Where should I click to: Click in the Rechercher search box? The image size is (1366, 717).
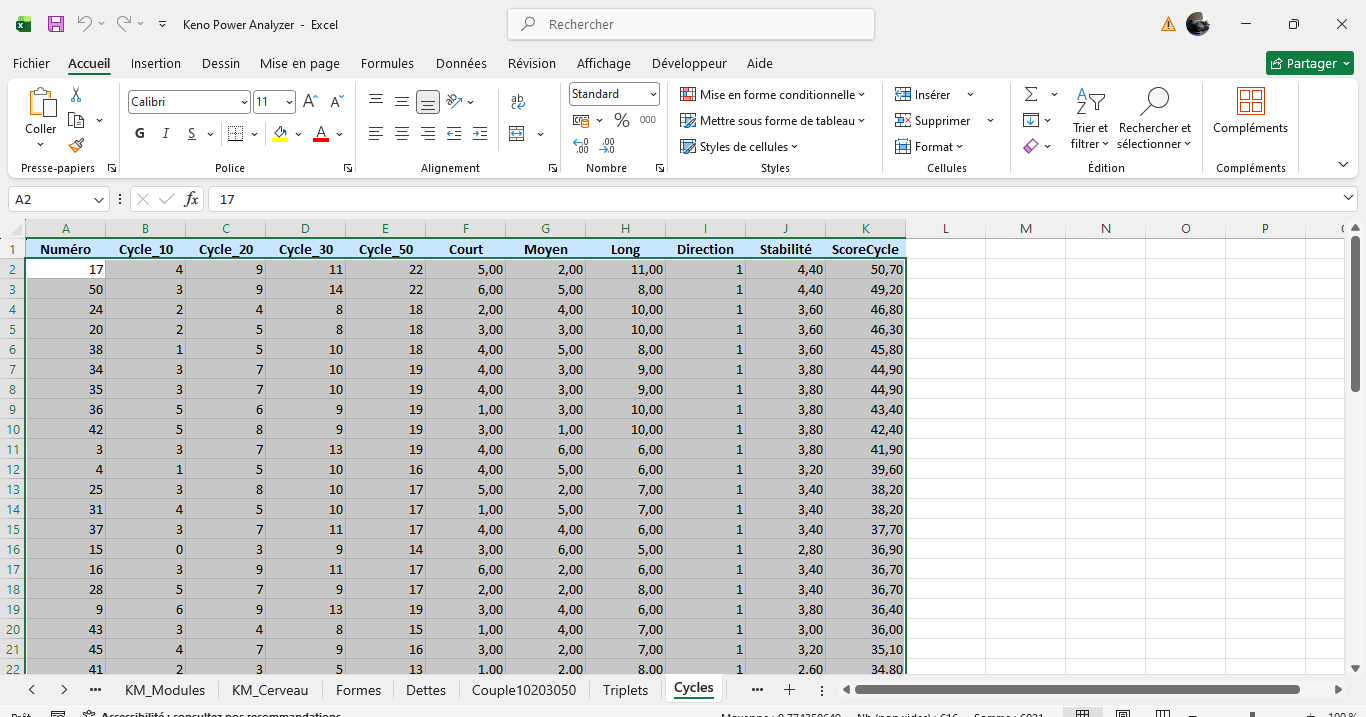pos(691,24)
